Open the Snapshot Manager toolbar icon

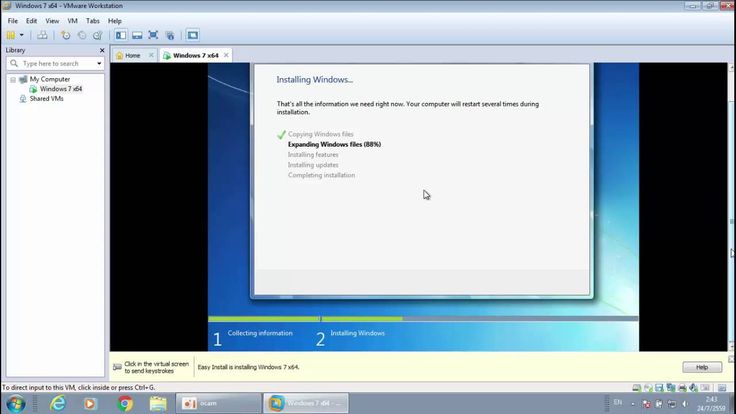point(98,35)
